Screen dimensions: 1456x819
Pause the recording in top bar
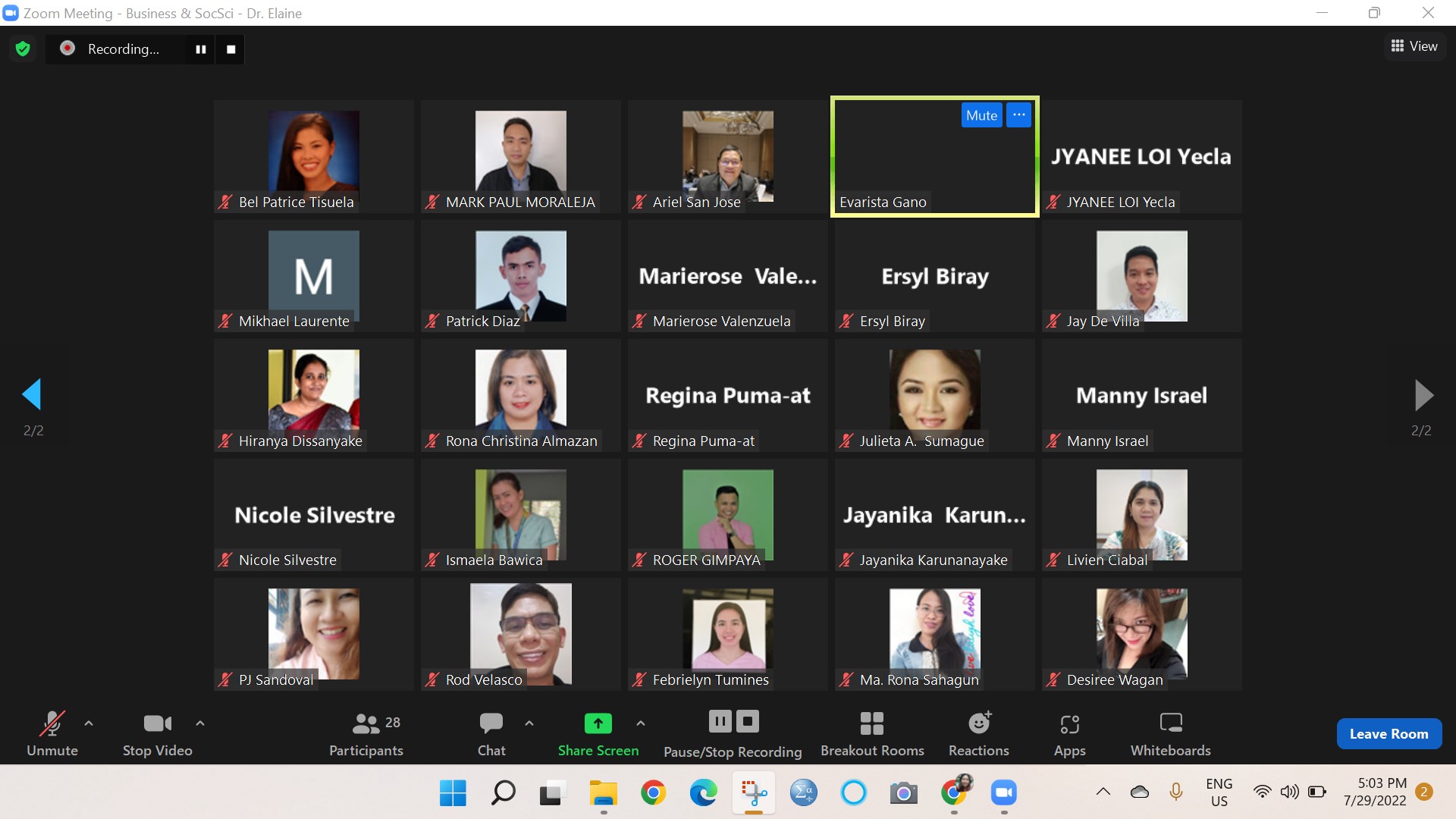pyautogui.click(x=201, y=49)
